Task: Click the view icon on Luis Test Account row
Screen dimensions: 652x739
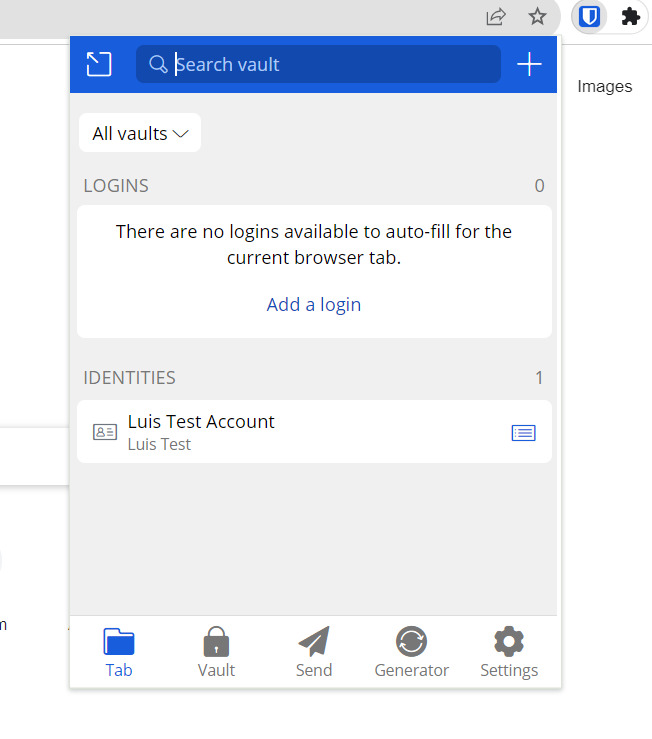Action: 524,433
